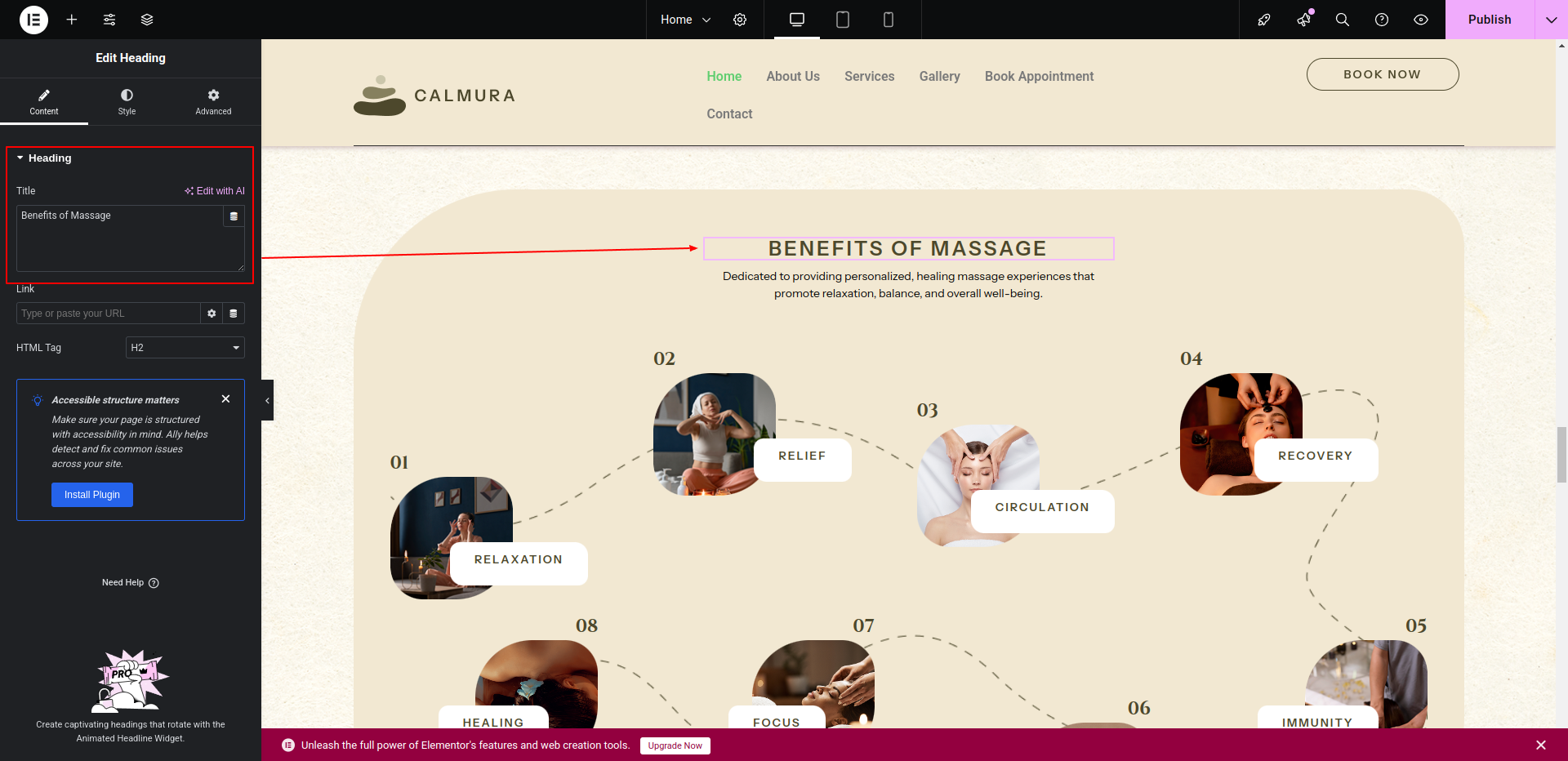Image resolution: width=1568 pixels, height=761 pixels.
Task: Expand publish options arrow
Action: (x=1551, y=20)
